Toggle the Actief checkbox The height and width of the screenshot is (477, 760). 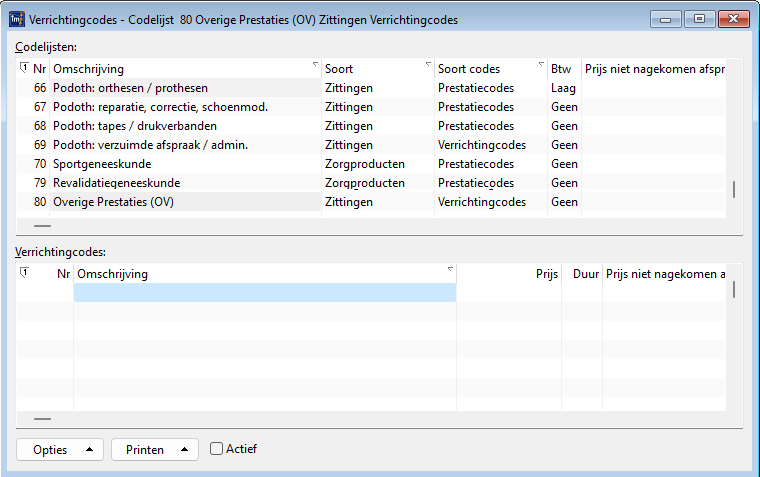point(216,449)
